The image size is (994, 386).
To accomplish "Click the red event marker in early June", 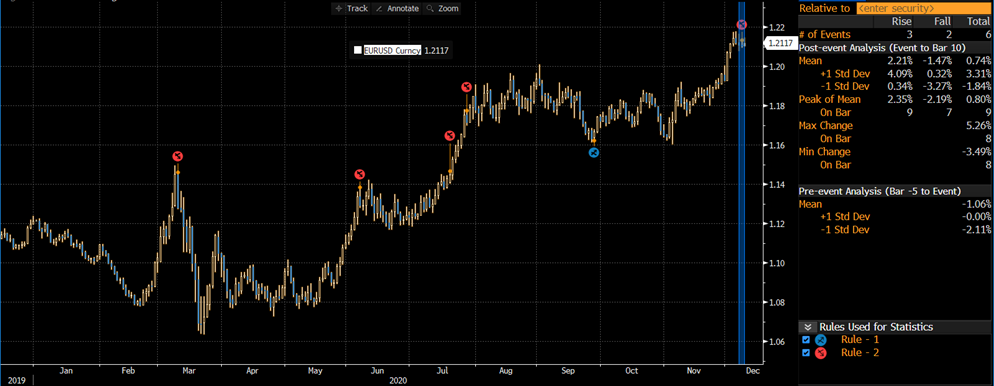I will point(359,174).
